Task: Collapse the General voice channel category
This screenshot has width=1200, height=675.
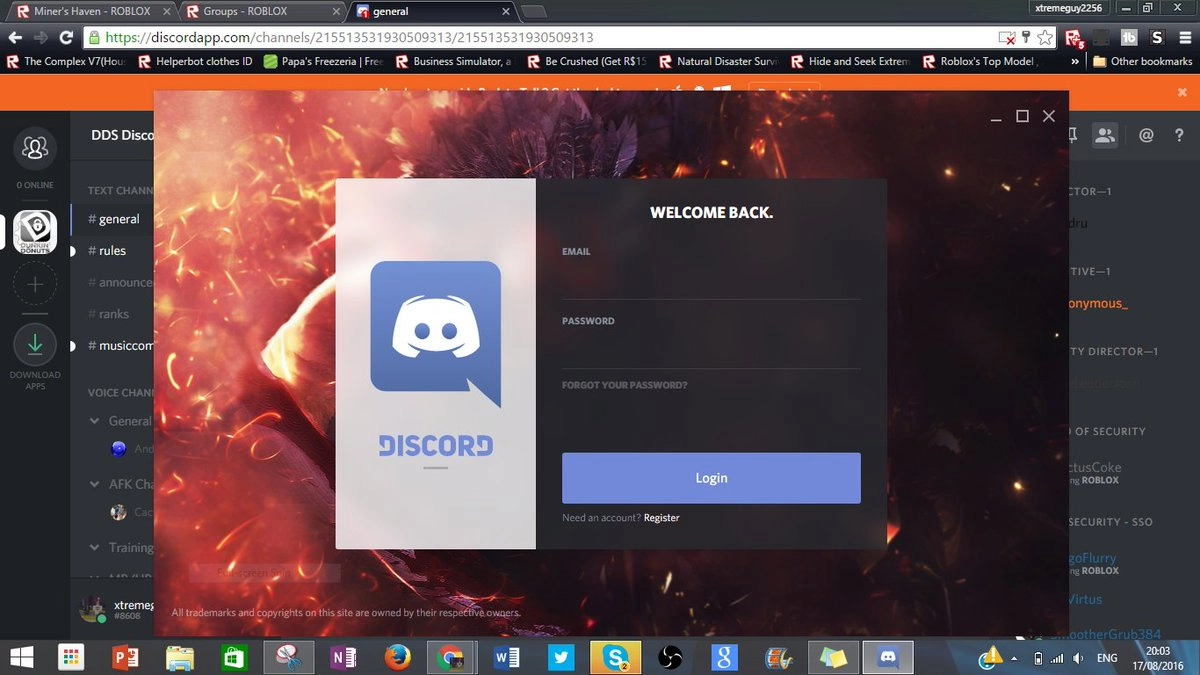Action: click(95, 421)
